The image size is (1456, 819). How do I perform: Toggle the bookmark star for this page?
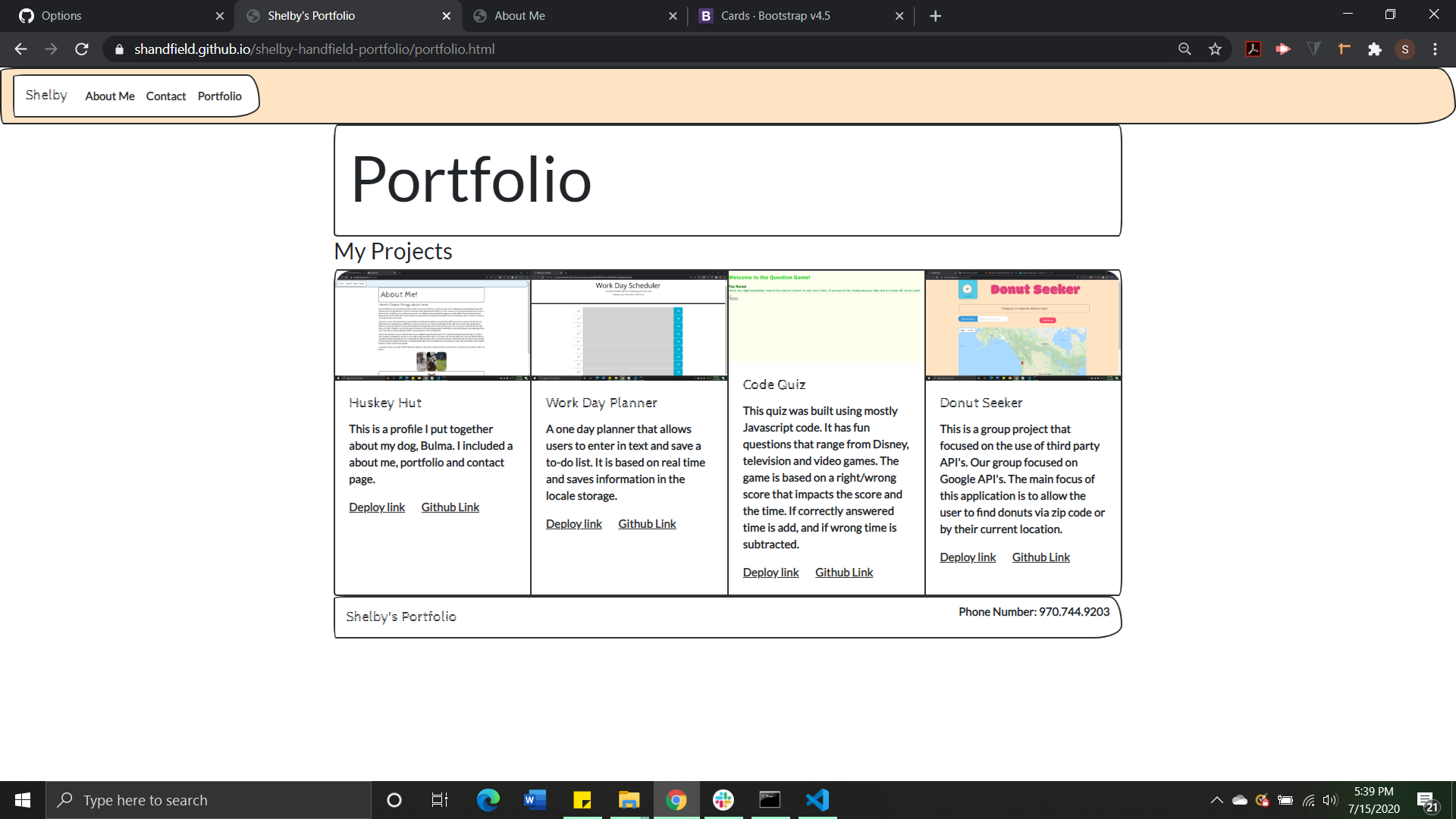pos(1215,49)
